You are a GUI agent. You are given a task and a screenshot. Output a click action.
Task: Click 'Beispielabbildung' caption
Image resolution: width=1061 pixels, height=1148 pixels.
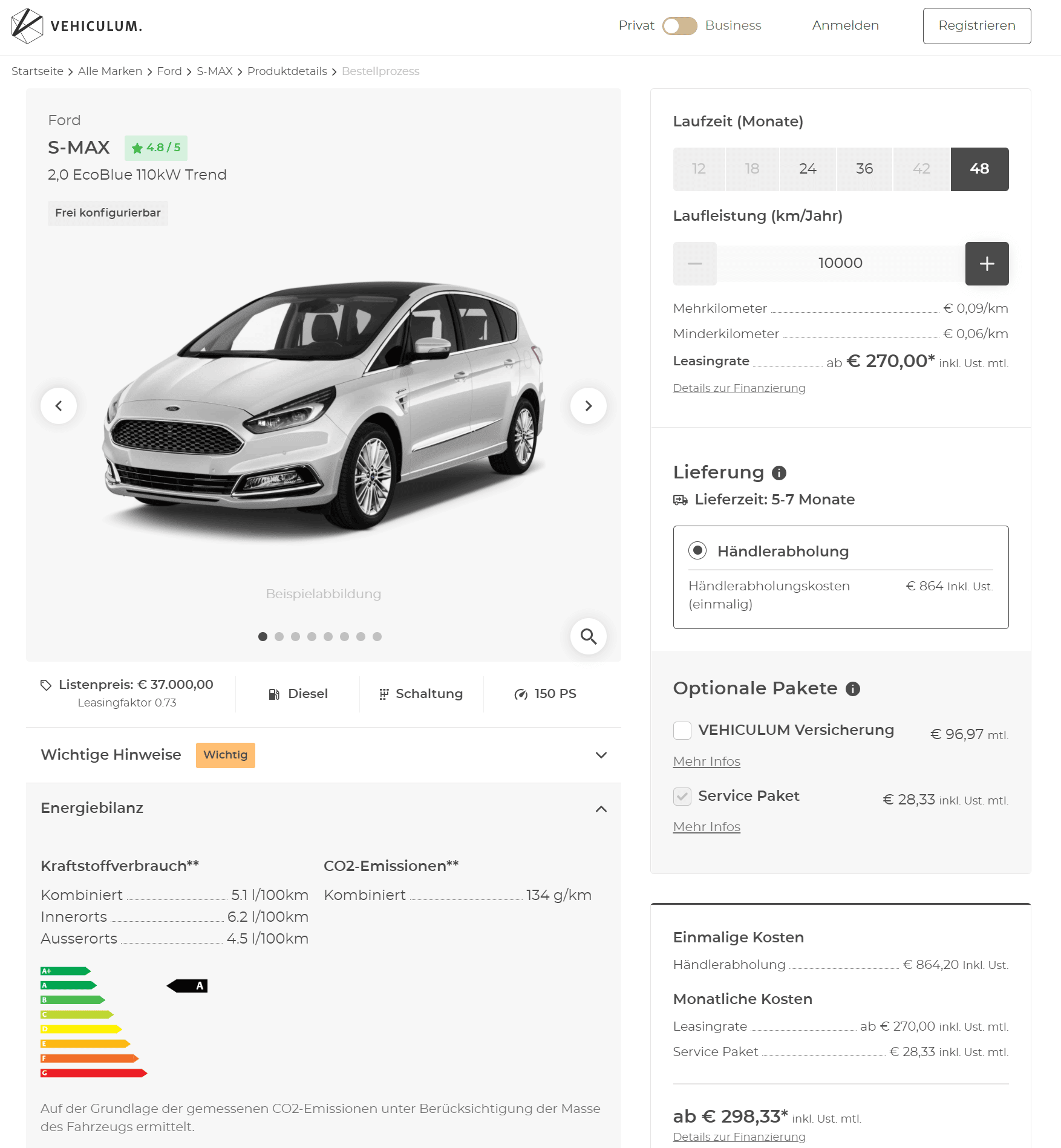(324, 595)
